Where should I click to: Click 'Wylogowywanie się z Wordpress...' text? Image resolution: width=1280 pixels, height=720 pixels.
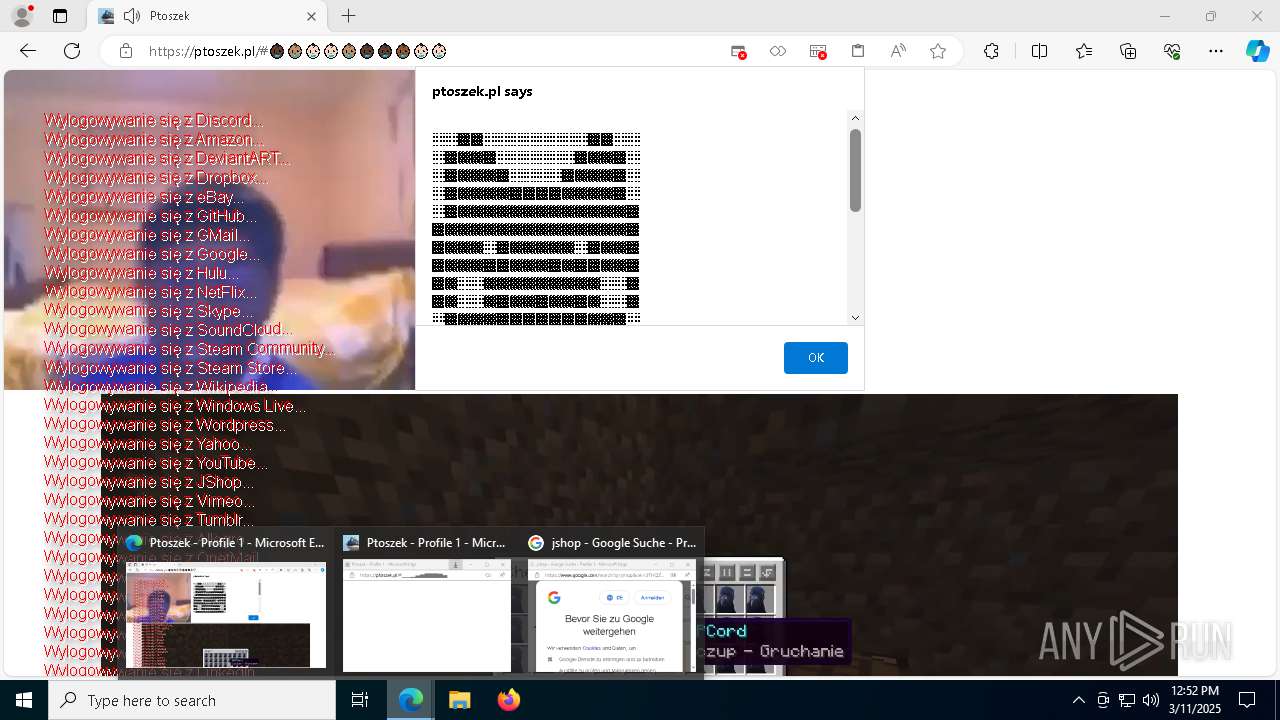point(165,425)
